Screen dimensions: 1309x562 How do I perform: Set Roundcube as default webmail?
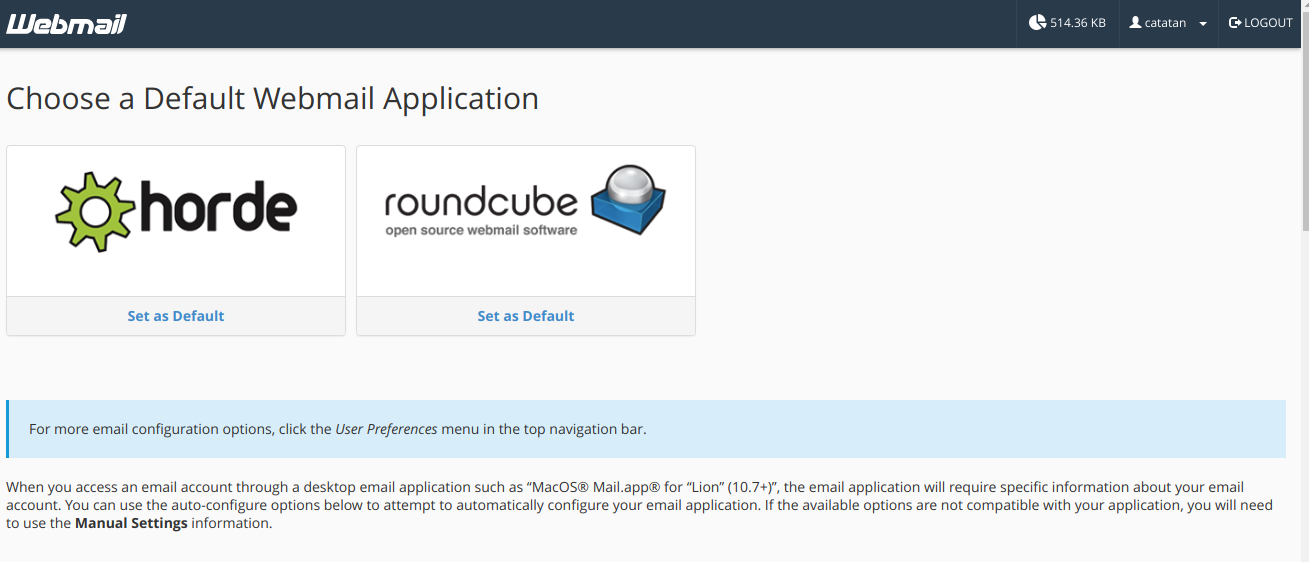click(x=526, y=316)
